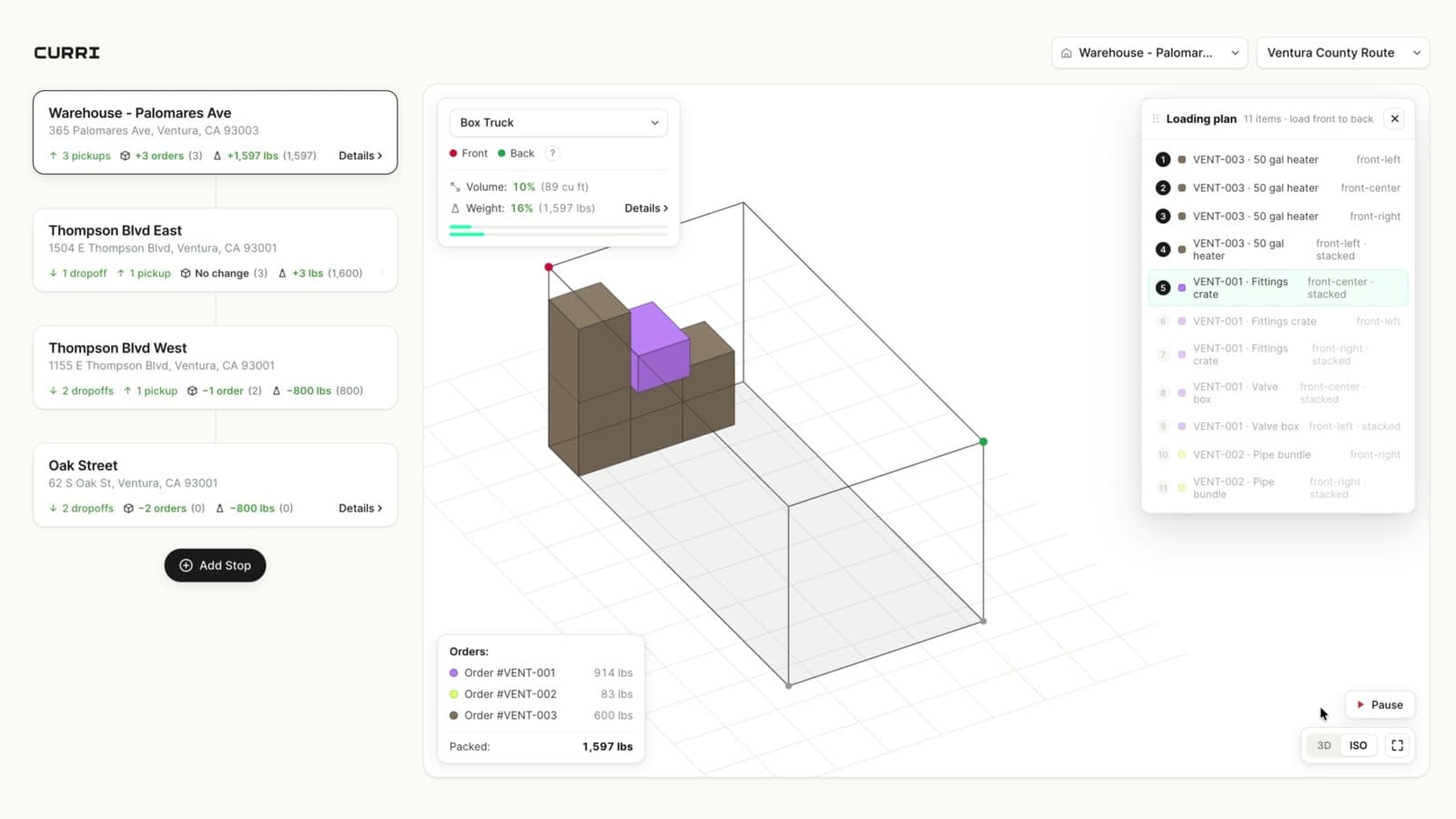The width and height of the screenshot is (1456, 819).
Task: Select step 6 VENT-001 Fittings crate front-left
Action: (x=1278, y=321)
